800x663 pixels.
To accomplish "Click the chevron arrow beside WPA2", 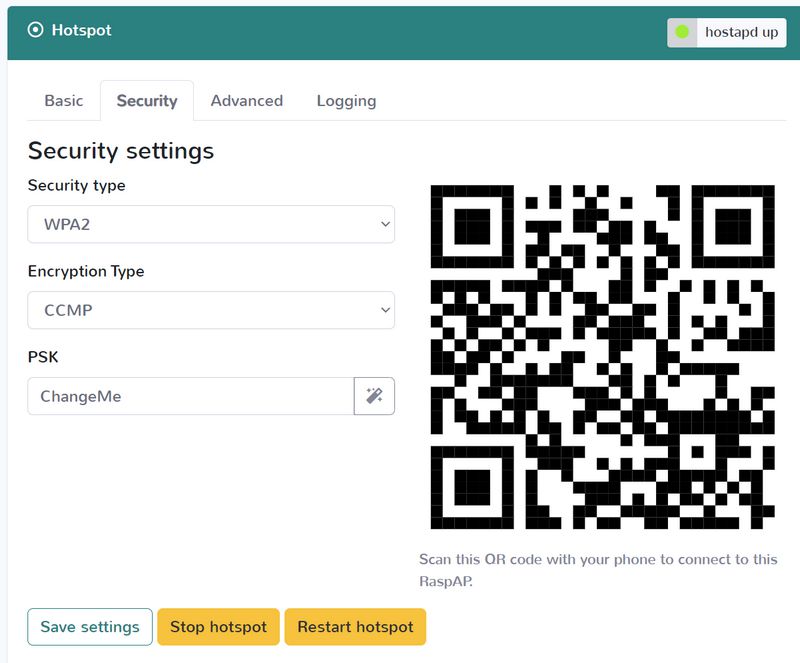I will (385, 224).
